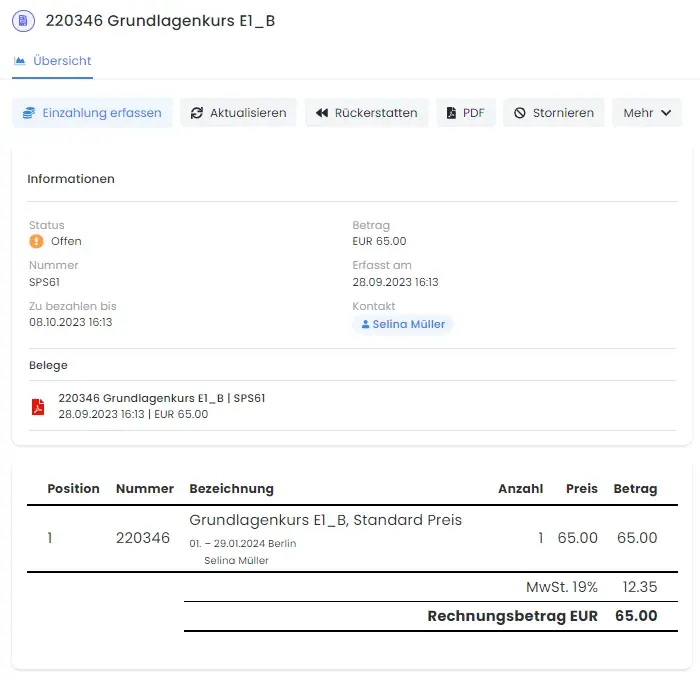Viewport: 700px width, 680px height.
Task: Click the Aktualisieren button
Action: 238,113
